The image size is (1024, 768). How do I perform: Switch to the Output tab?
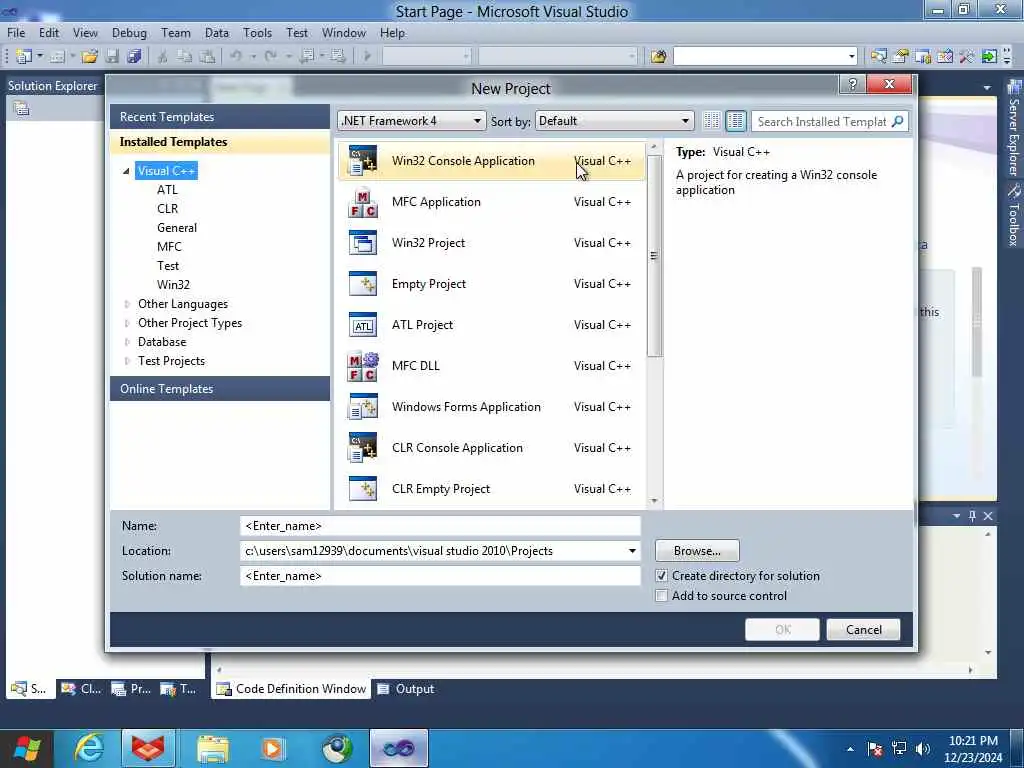click(406, 689)
